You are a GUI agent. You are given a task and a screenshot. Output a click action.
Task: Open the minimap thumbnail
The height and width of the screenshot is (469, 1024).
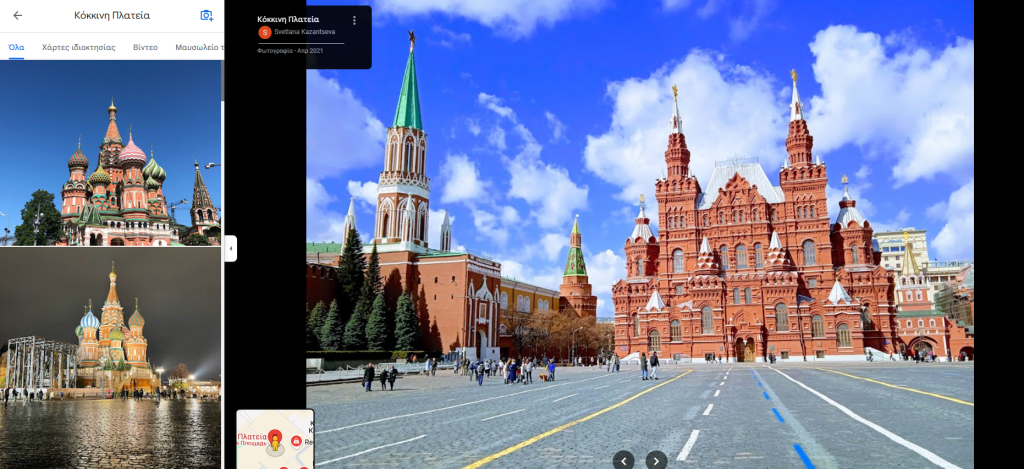pyautogui.click(x=275, y=439)
